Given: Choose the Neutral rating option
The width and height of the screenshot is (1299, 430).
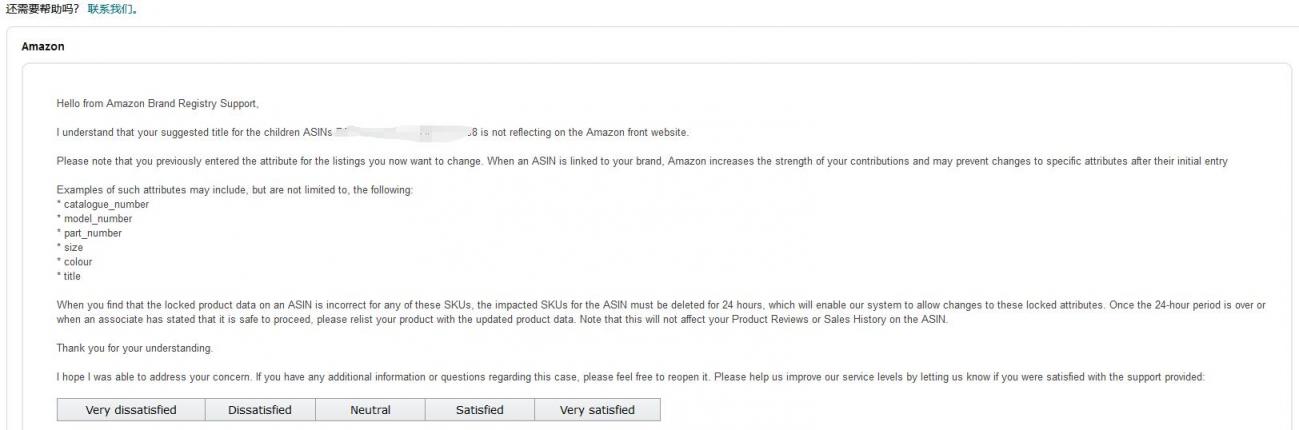Looking at the screenshot, I should point(370,410).
